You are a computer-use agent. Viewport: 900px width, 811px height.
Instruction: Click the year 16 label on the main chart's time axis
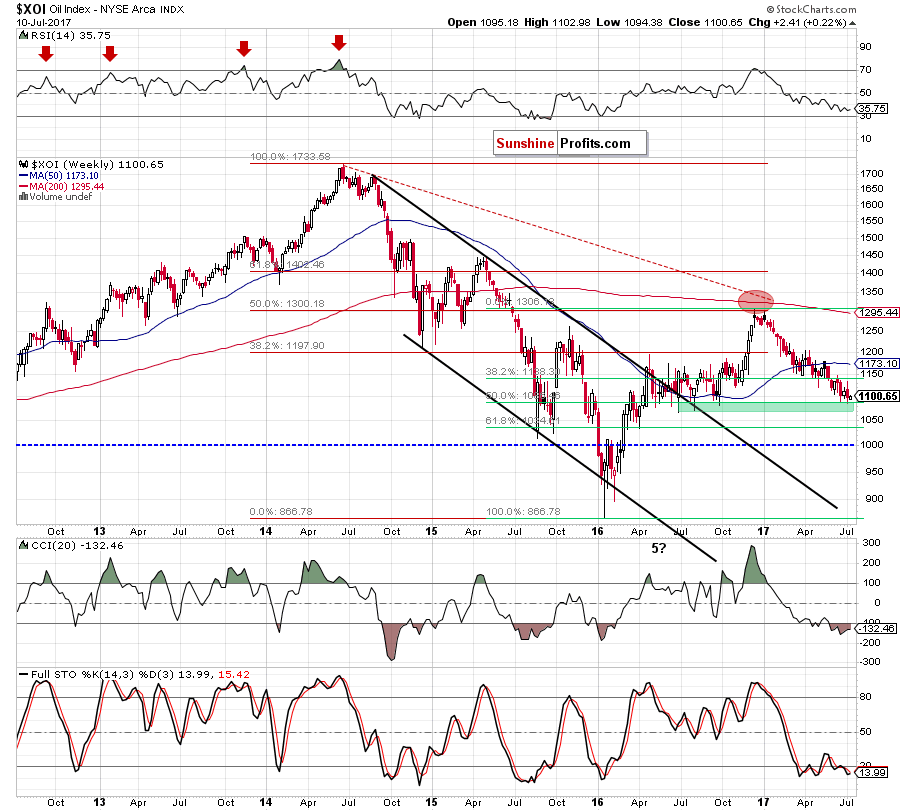[598, 531]
